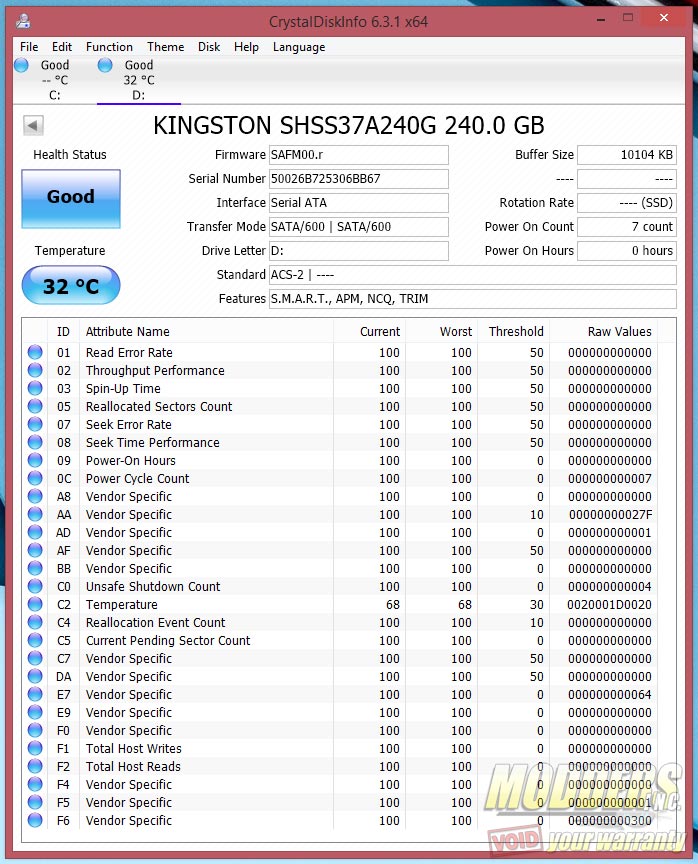Click the Attribute Name column header
Screen dimensions: 698x864
[207, 332]
